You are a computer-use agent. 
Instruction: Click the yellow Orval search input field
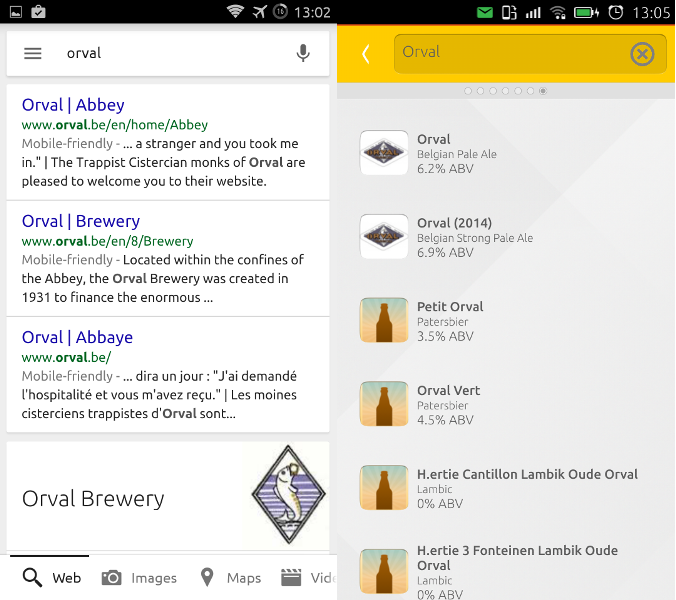coord(510,53)
